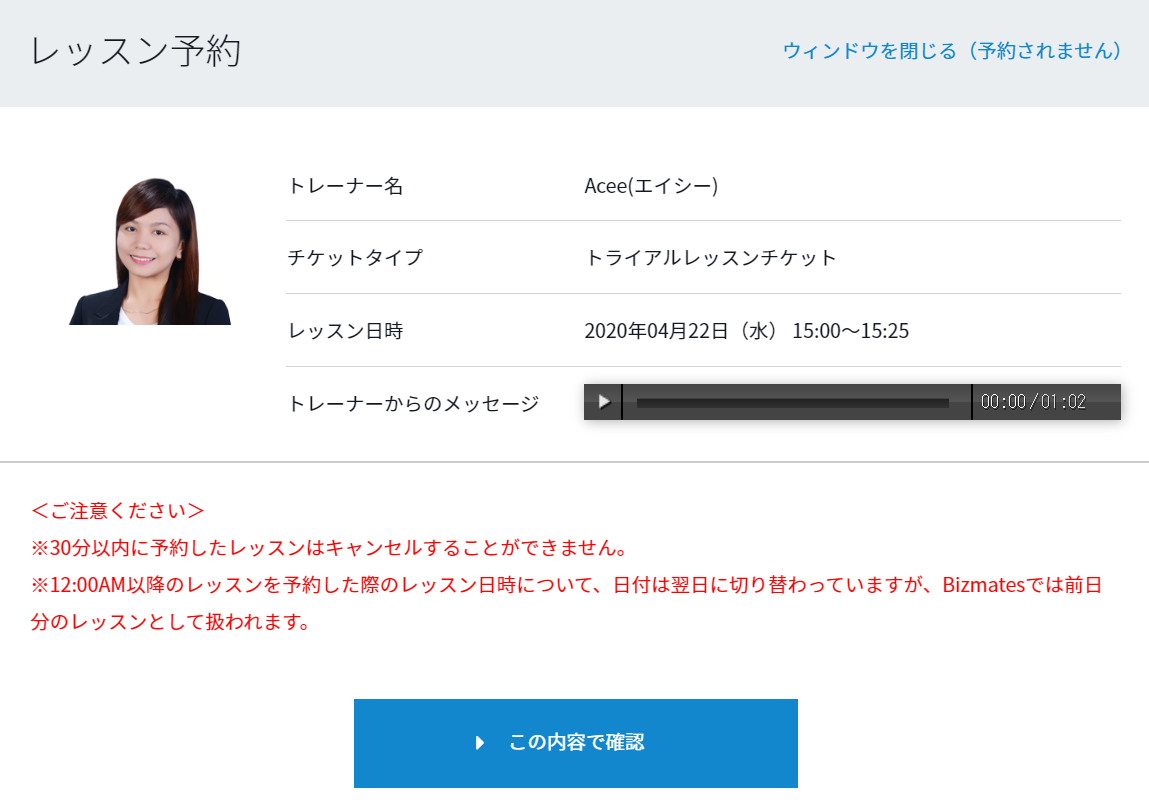
Task: Play the trainer's audio message
Action: pos(603,402)
